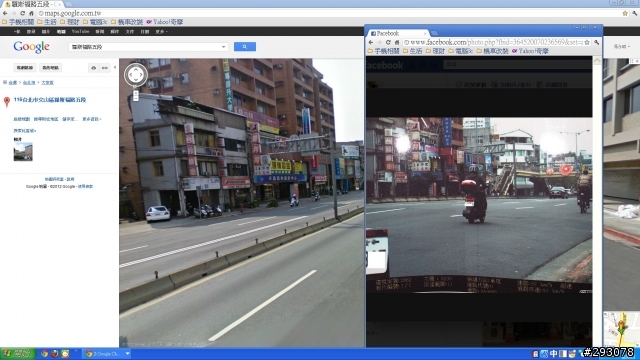Open a new tab in Facebook window
This screenshot has height=360, width=640.
coord(434,33)
